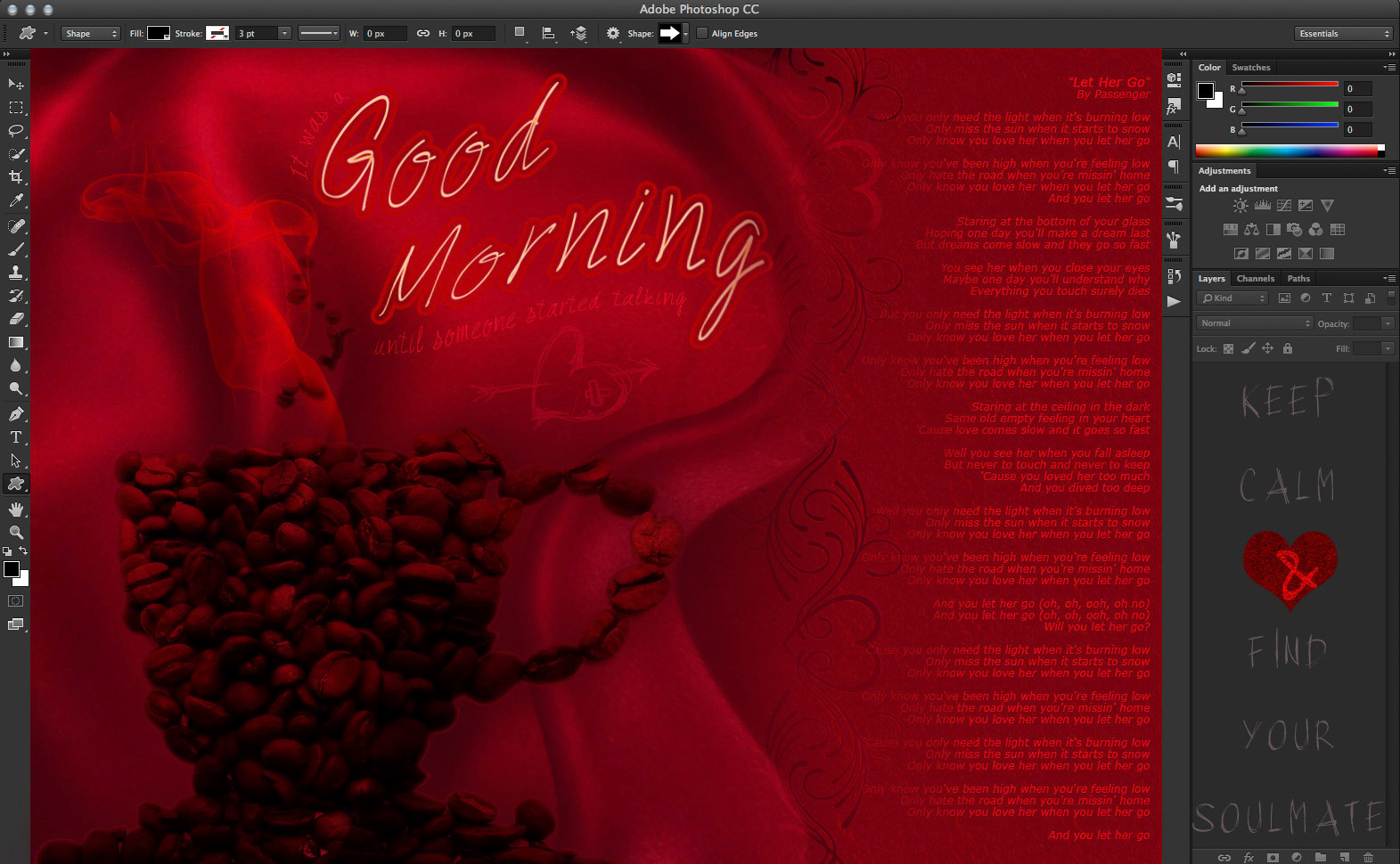1400x864 pixels.
Task: Select the Hand tool
Action: (16, 509)
